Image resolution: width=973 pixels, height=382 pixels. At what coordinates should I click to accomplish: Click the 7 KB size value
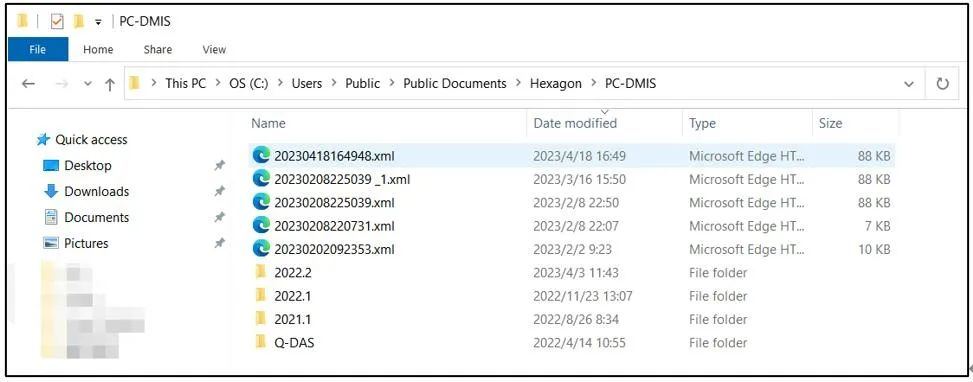(x=877, y=226)
